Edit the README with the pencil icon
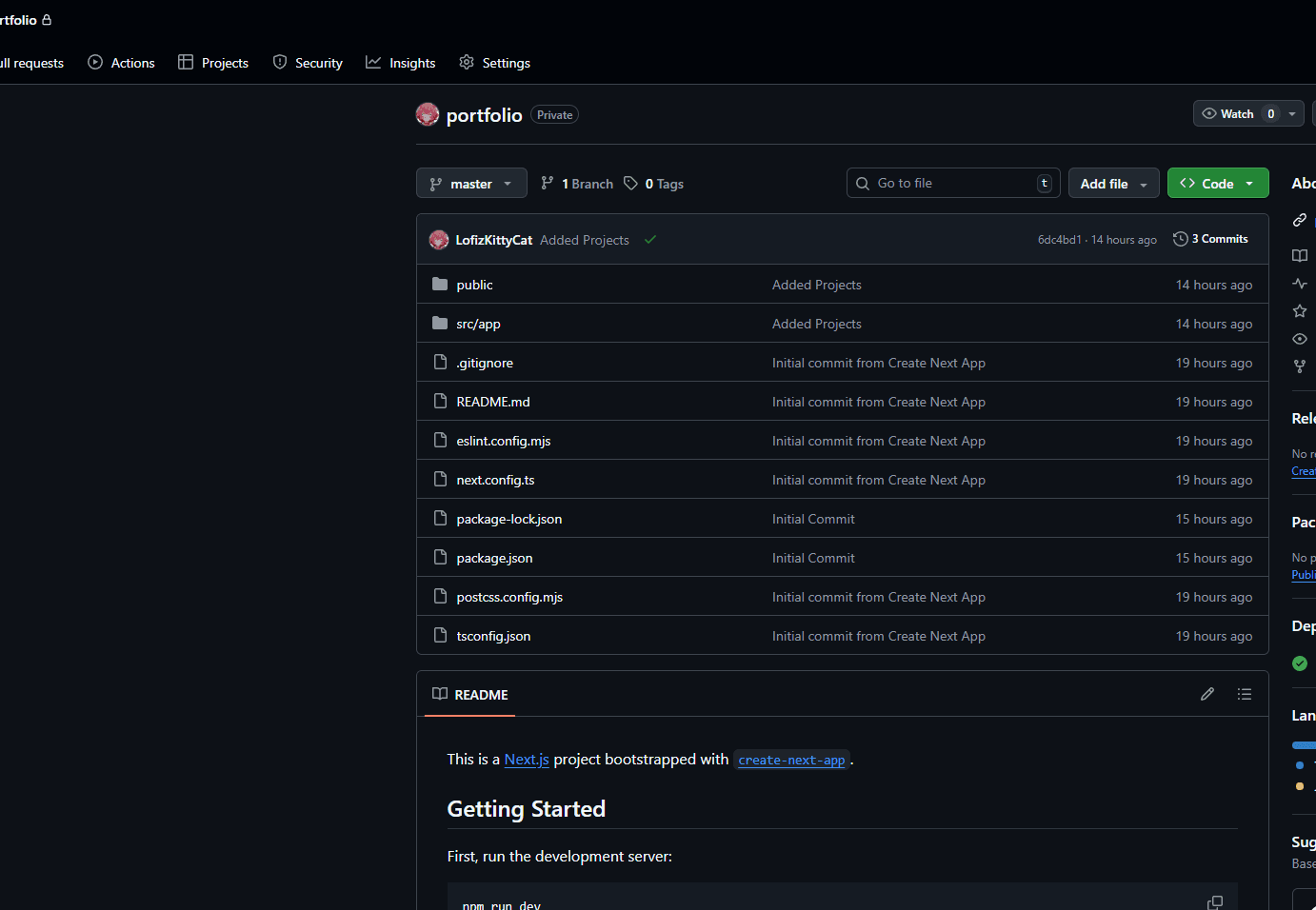Screen dimensions: 1316x910 tap(1207, 694)
